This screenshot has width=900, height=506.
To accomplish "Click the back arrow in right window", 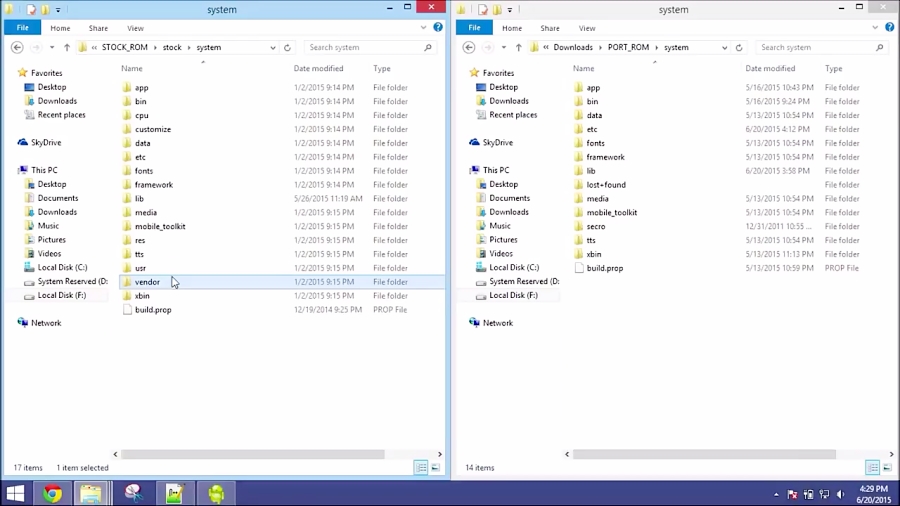I will coord(469,47).
